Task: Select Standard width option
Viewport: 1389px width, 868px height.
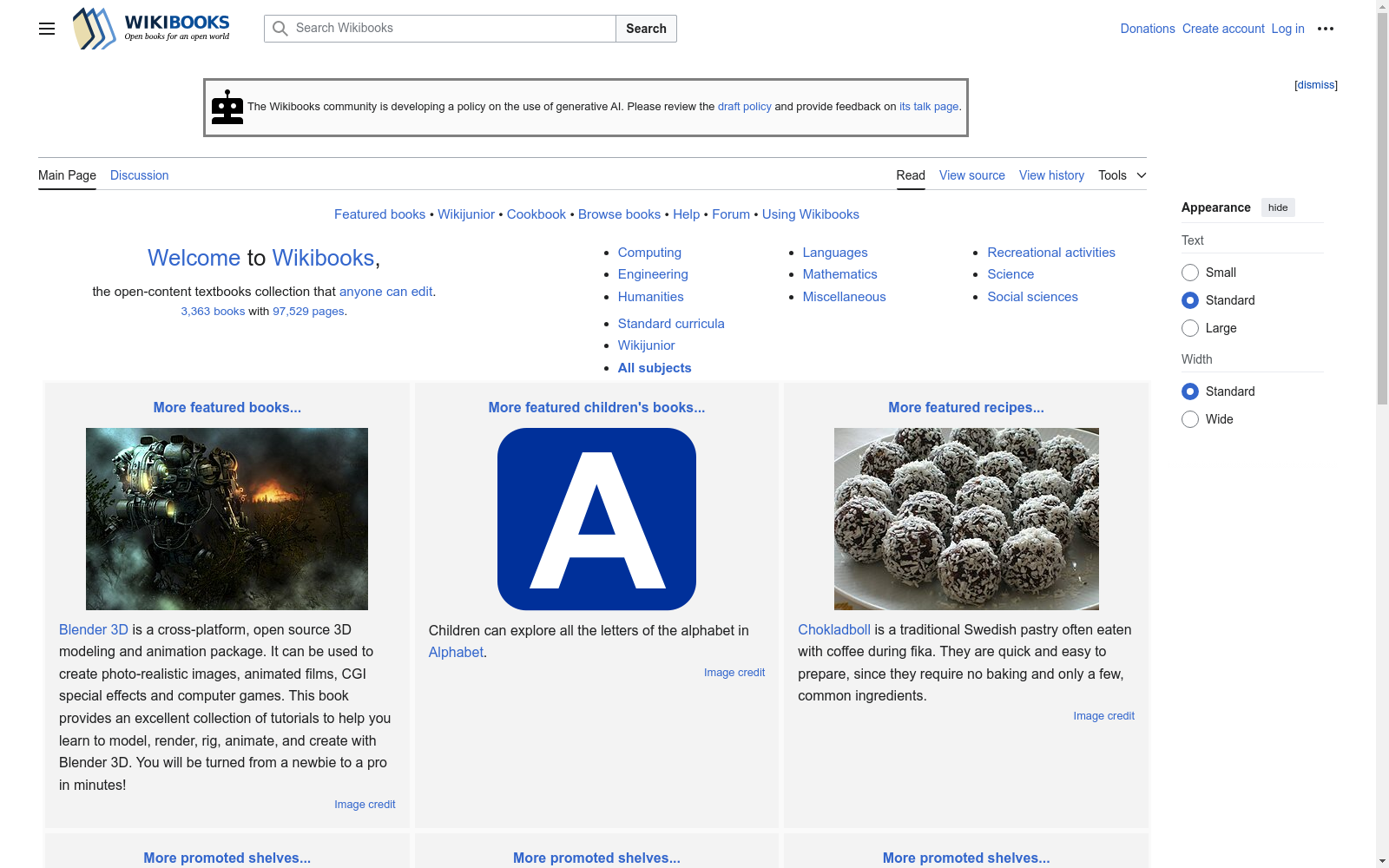Action: (x=1190, y=391)
